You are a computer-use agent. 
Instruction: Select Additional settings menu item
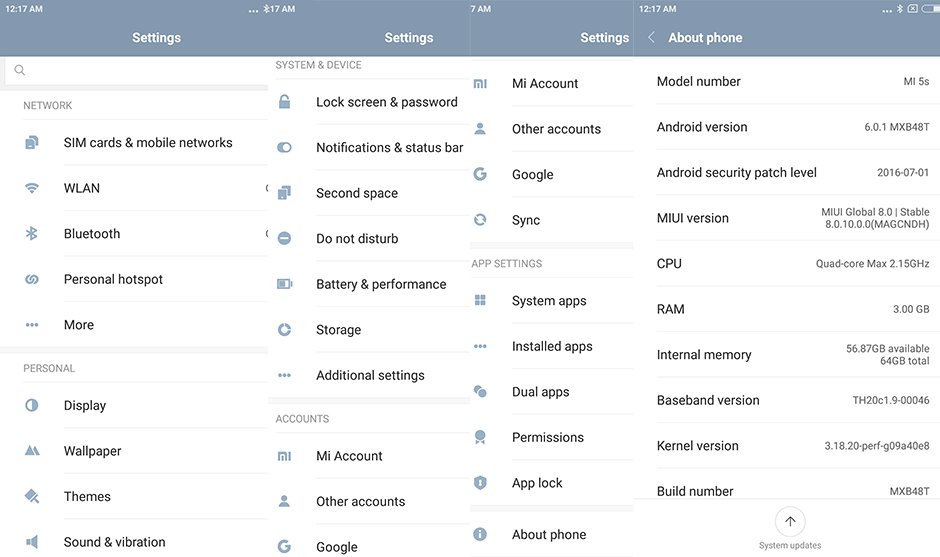(370, 375)
